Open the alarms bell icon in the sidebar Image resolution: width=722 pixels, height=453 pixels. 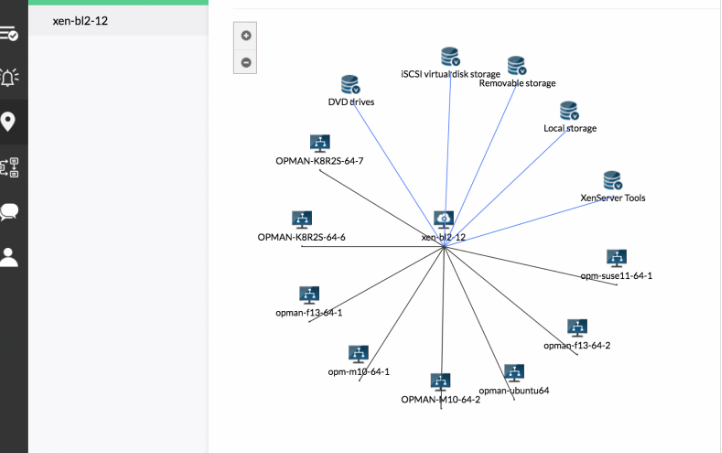coord(9,77)
